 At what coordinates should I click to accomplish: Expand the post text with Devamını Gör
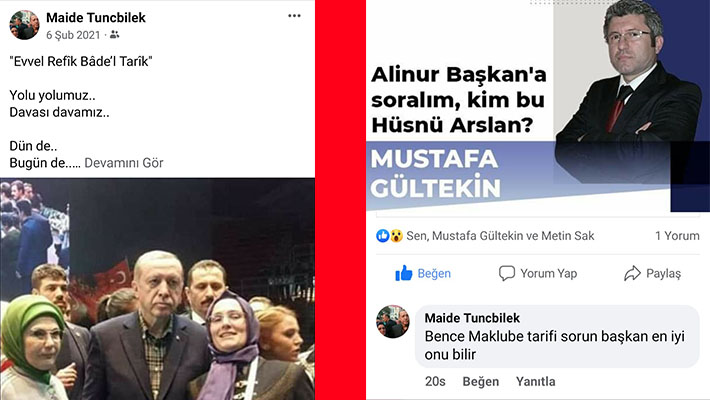click(124, 163)
